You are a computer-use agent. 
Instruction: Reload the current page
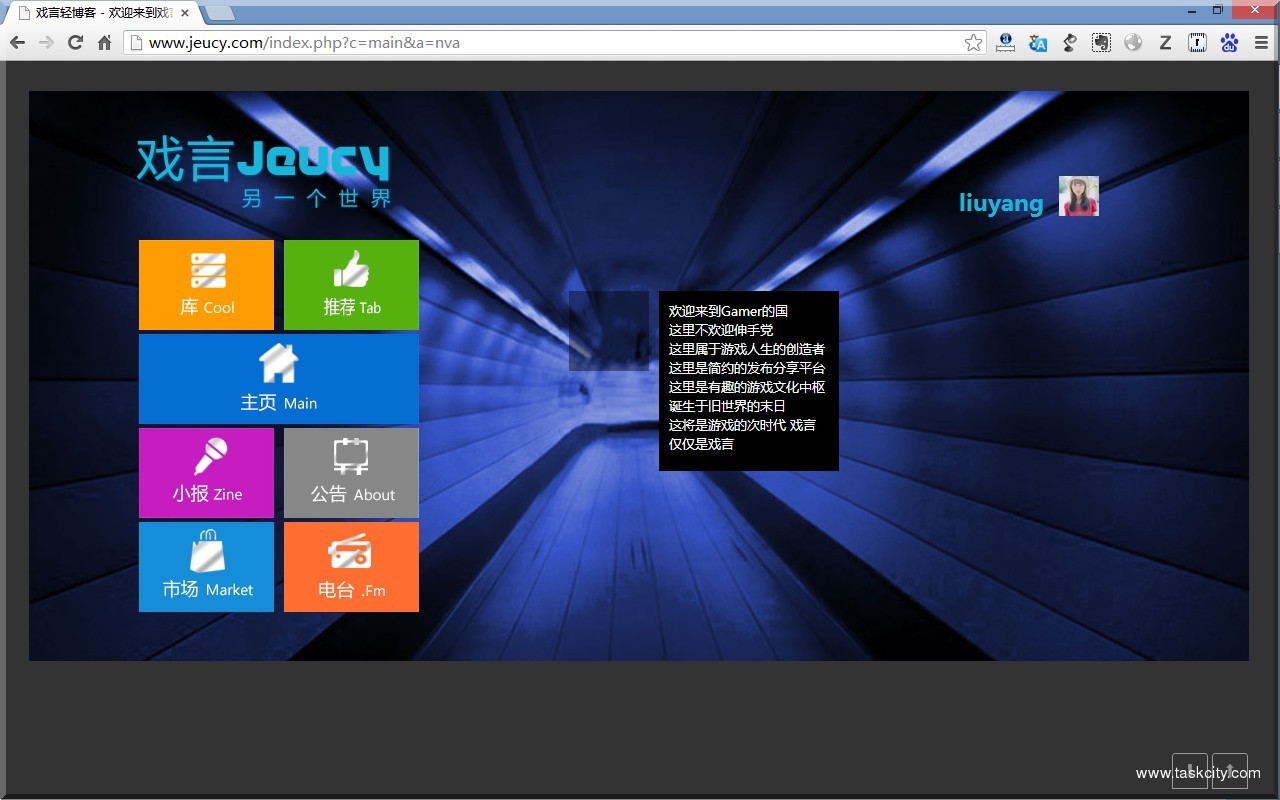[75, 42]
